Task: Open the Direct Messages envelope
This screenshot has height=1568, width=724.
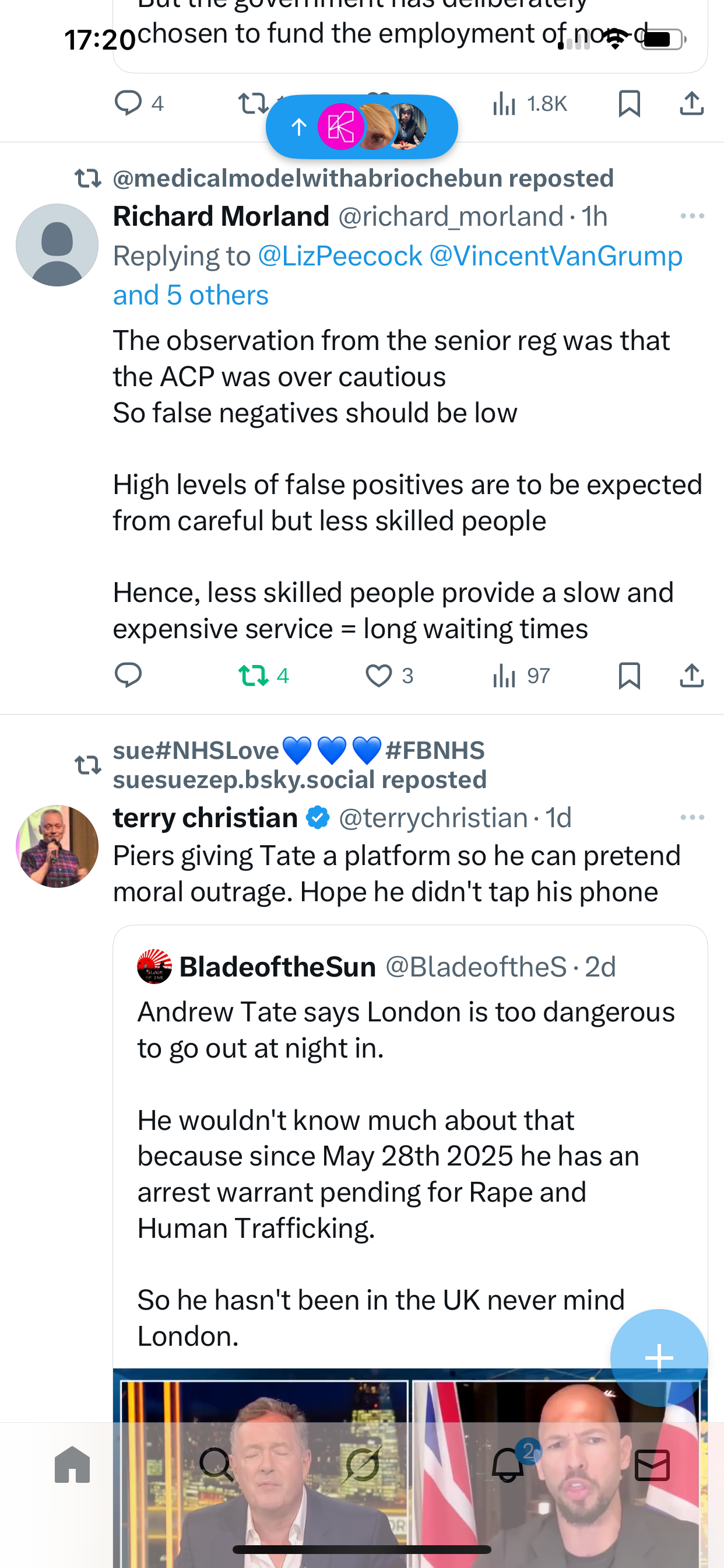Action: [652, 1465]
